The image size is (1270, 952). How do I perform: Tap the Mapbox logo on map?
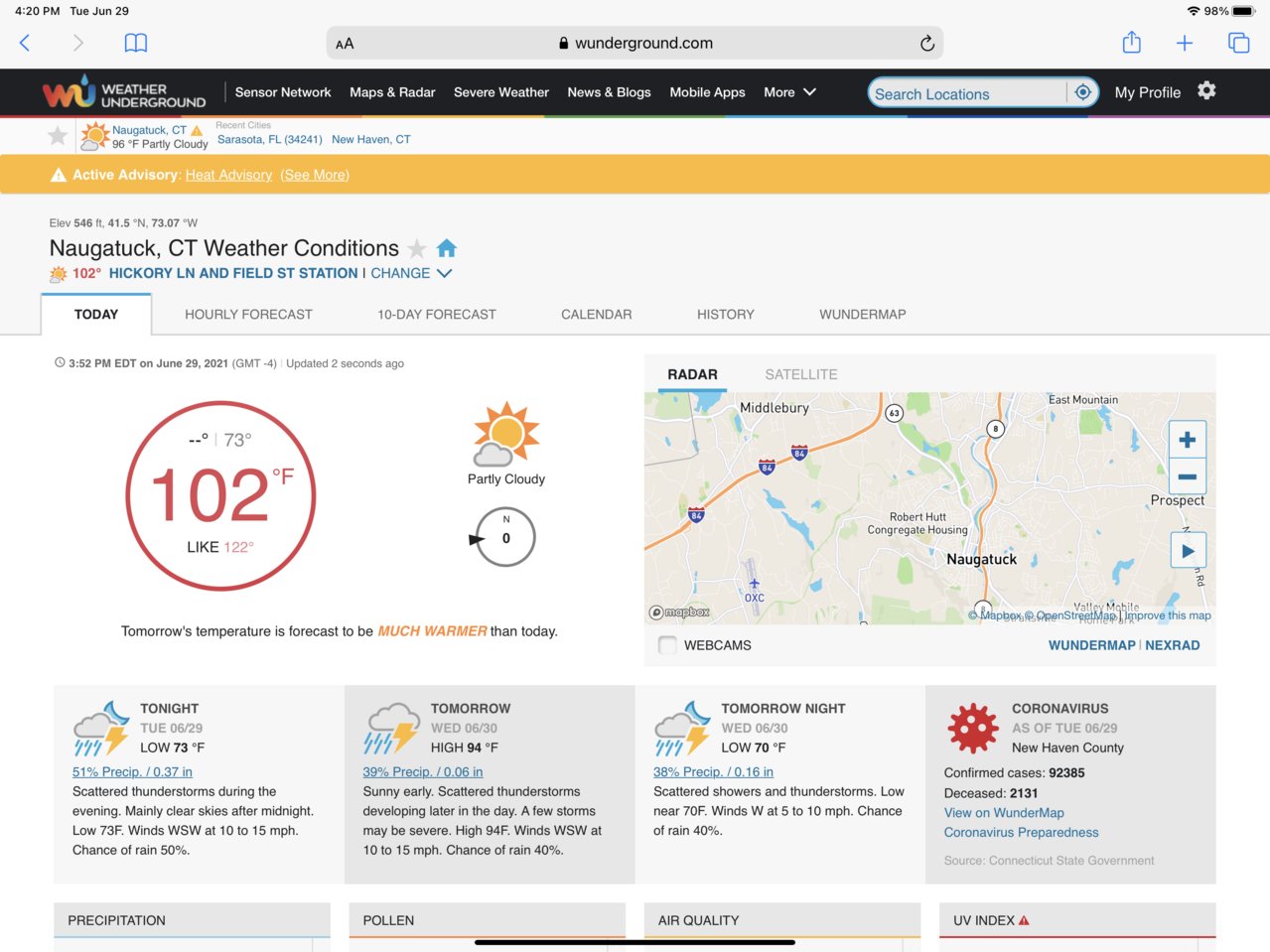tap(679, 612)
